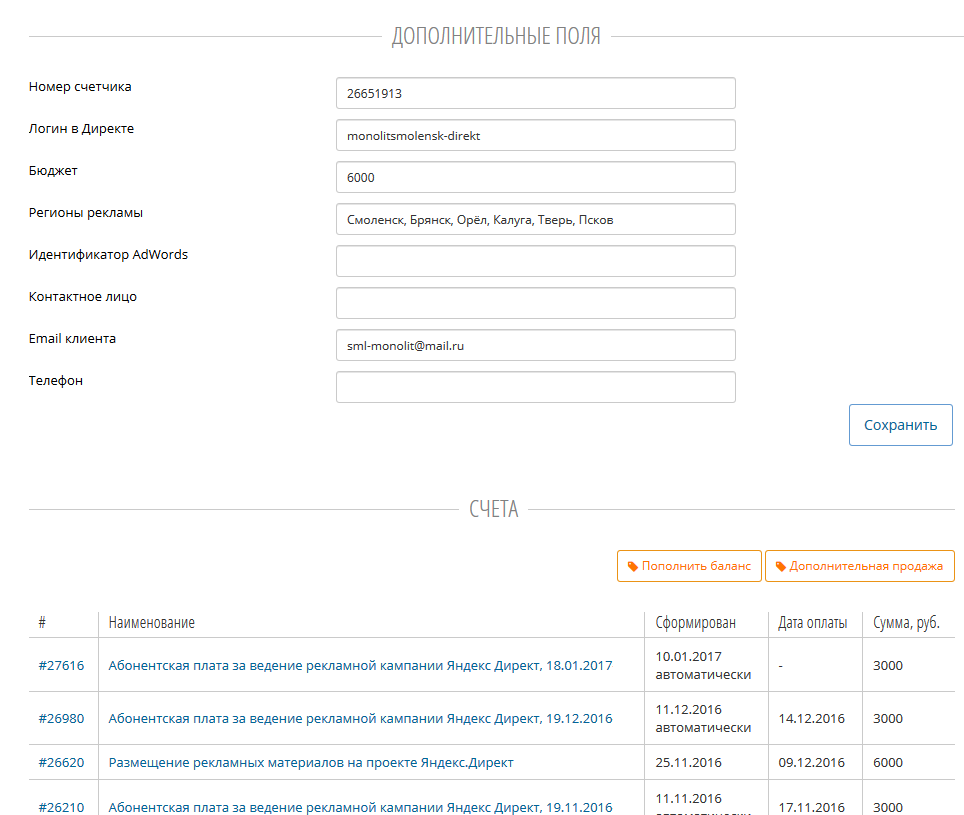Click the payment date 17.11.2016 cell

coord(812,808)
